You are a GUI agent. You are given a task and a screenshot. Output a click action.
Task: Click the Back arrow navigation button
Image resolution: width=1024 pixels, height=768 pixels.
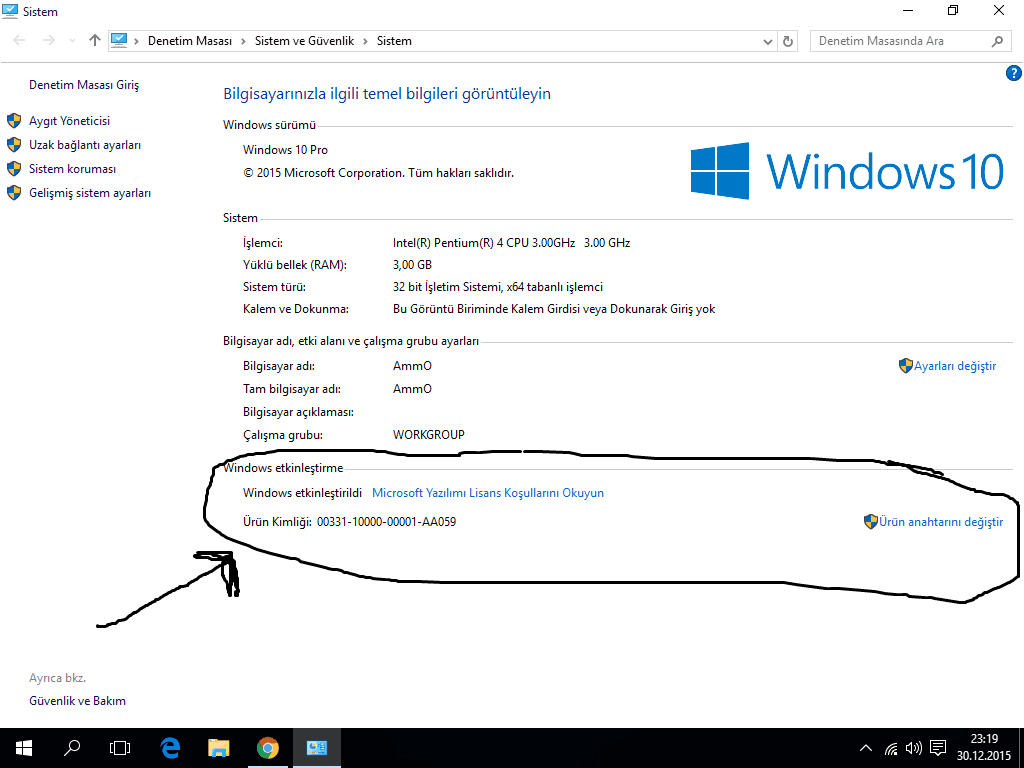point(21,41)
